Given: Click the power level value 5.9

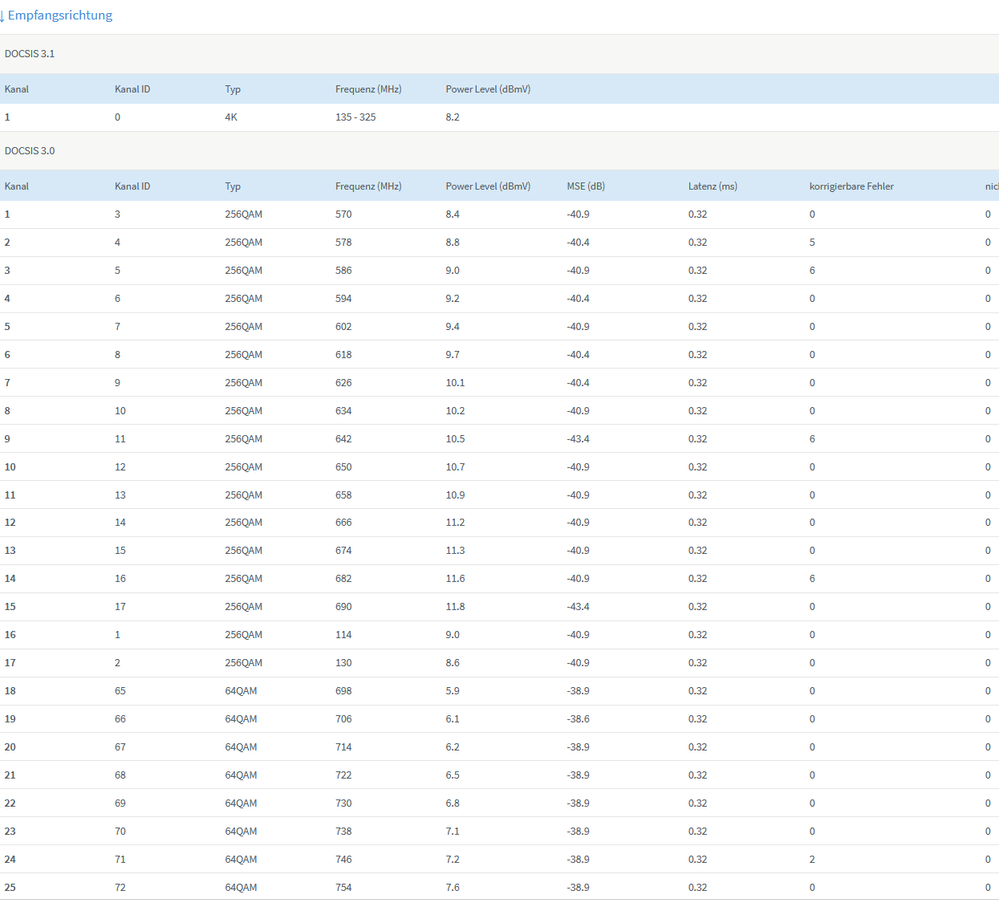Looking at the screenshot, I should coord(453,691).
